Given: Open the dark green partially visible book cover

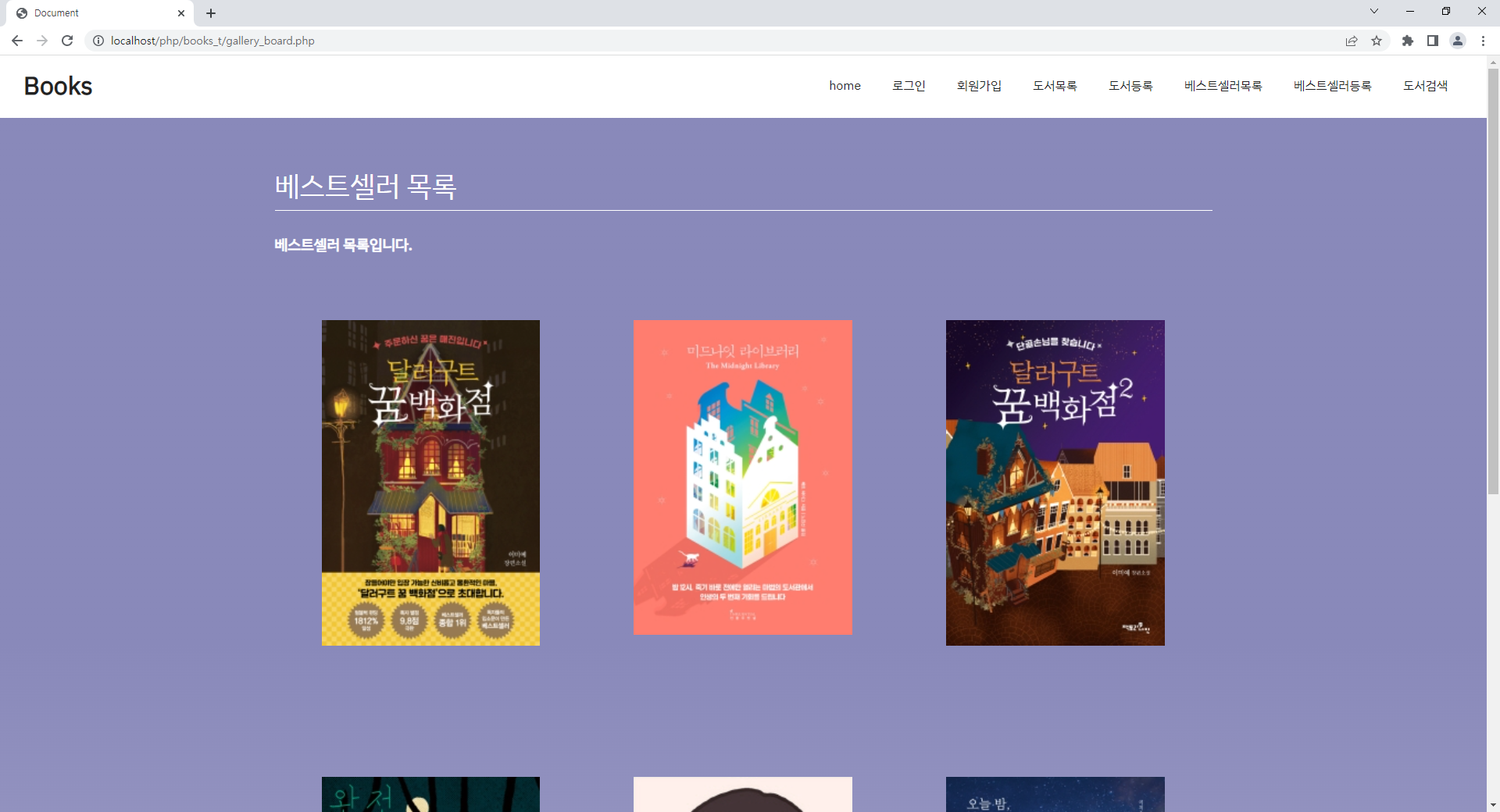Looking at the screenshot, I should click(x=430, y=794).
